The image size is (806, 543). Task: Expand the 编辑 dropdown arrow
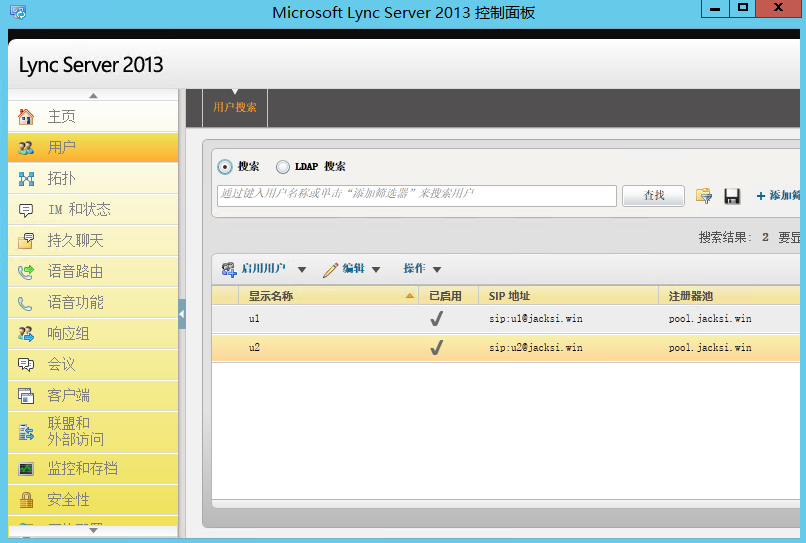[376, 269]
